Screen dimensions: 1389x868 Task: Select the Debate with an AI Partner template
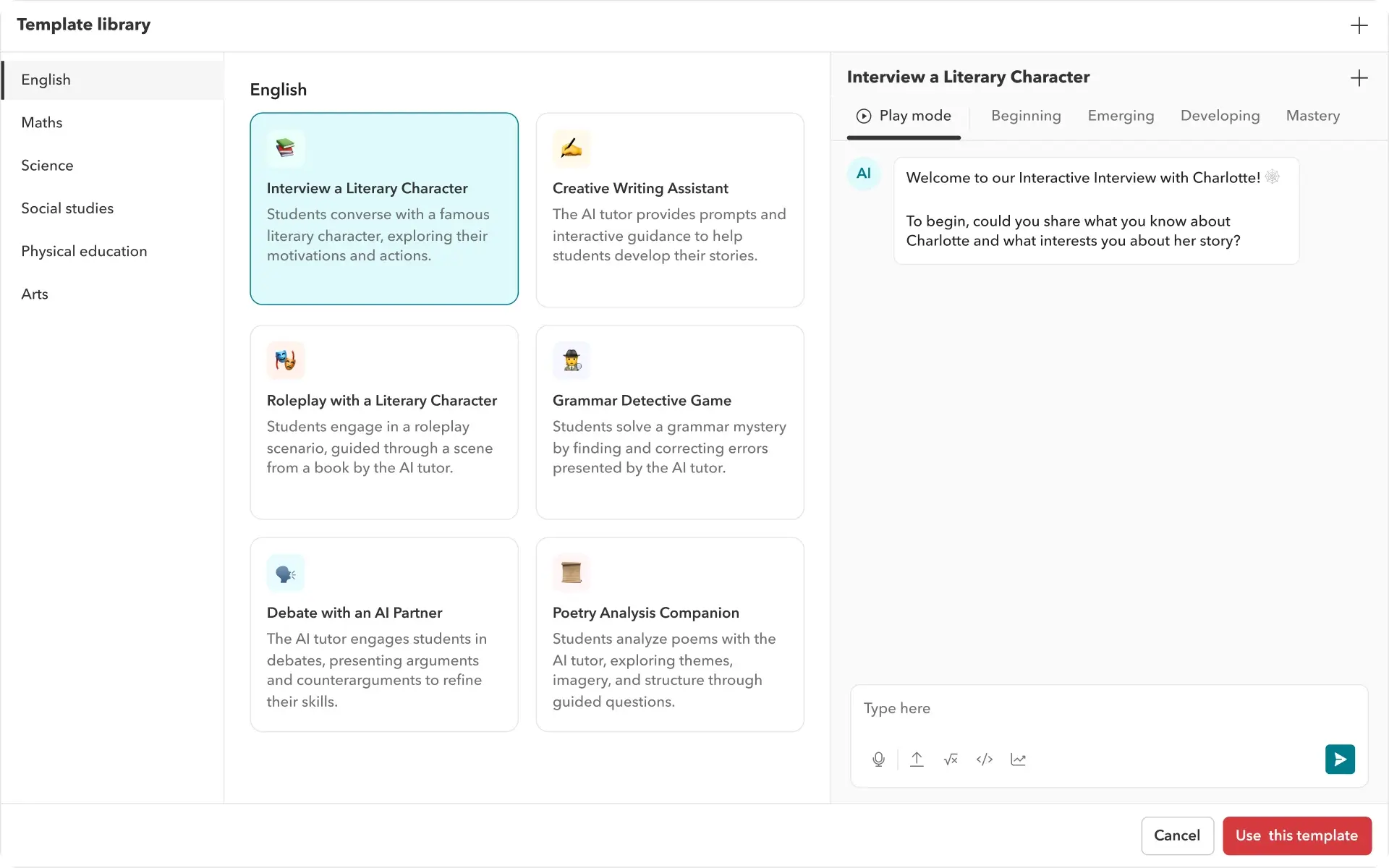383,635
